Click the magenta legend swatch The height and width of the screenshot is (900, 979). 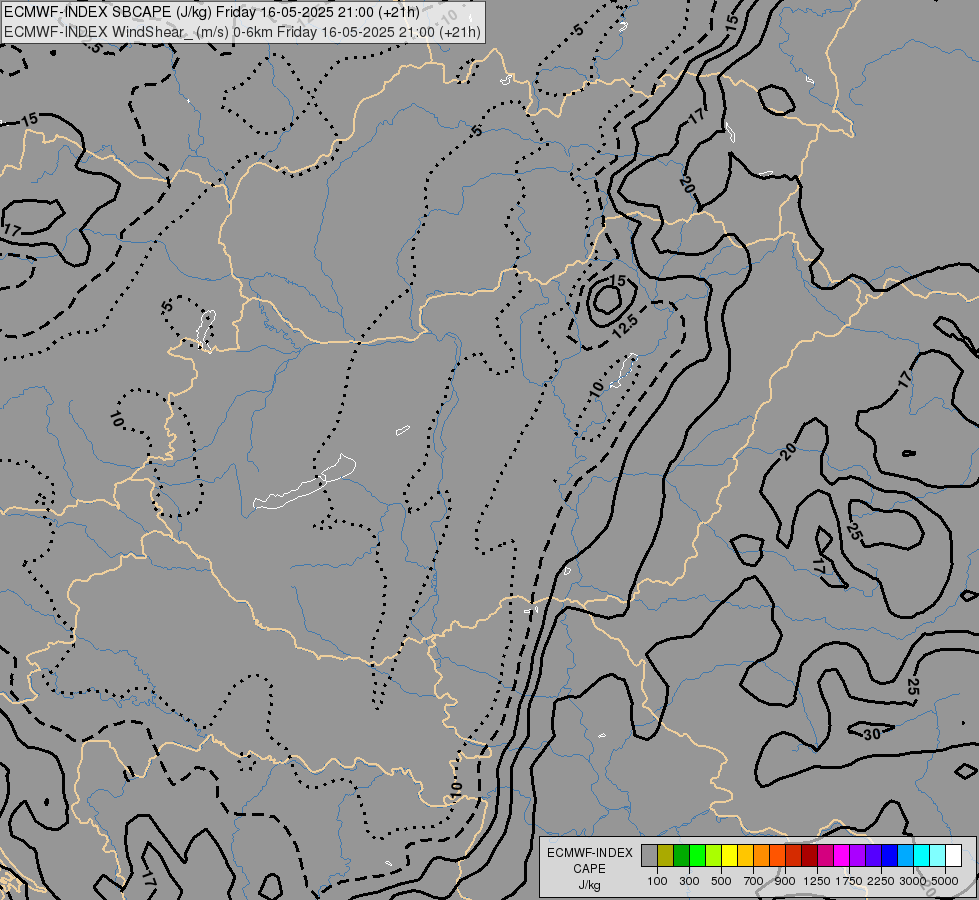coord(842,855)
